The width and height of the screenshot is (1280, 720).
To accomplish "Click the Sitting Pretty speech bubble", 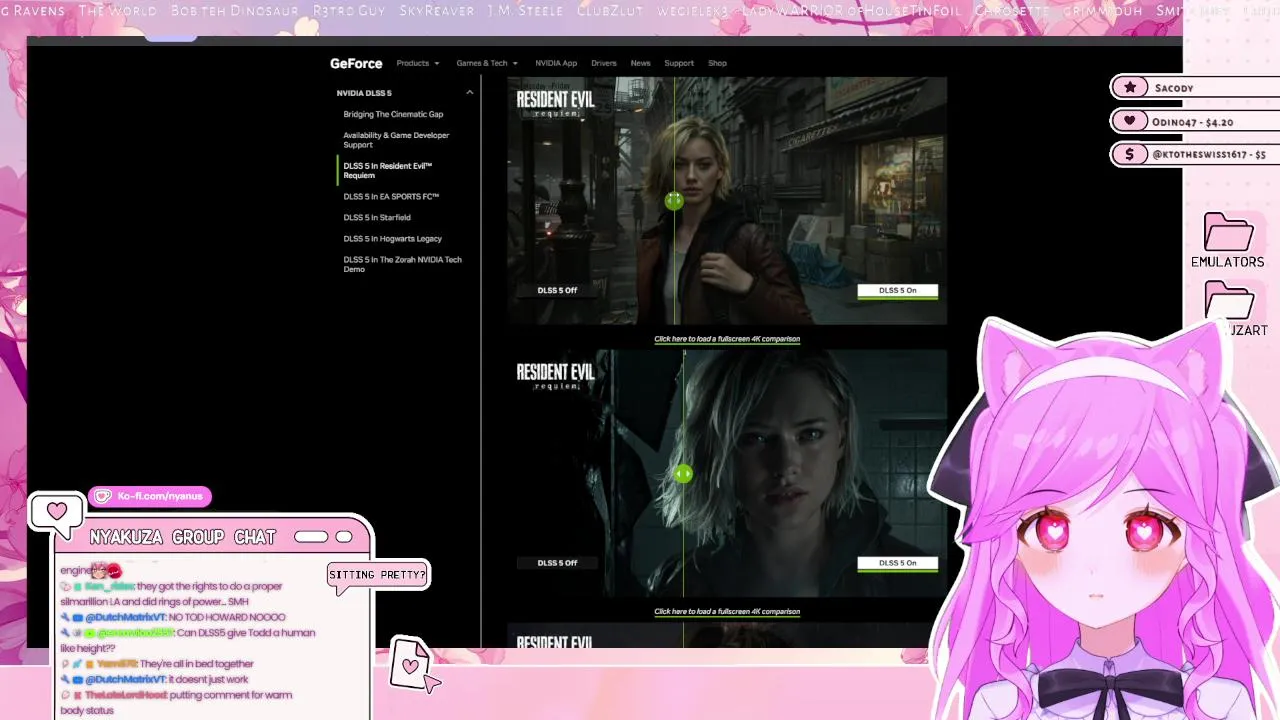I will [378, 575].
